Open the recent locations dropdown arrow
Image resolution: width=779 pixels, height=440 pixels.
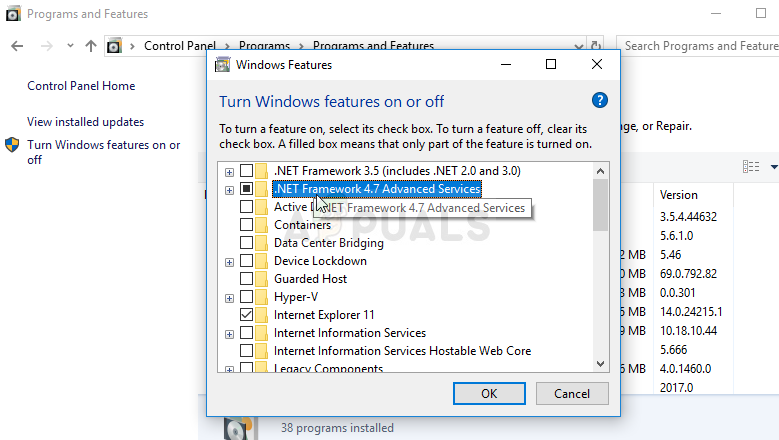(x=70, y=46)
